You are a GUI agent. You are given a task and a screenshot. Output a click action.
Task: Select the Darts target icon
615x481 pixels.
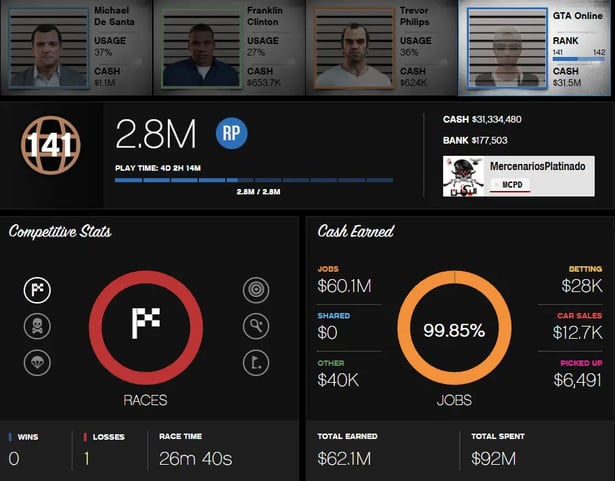coord(256,291)
